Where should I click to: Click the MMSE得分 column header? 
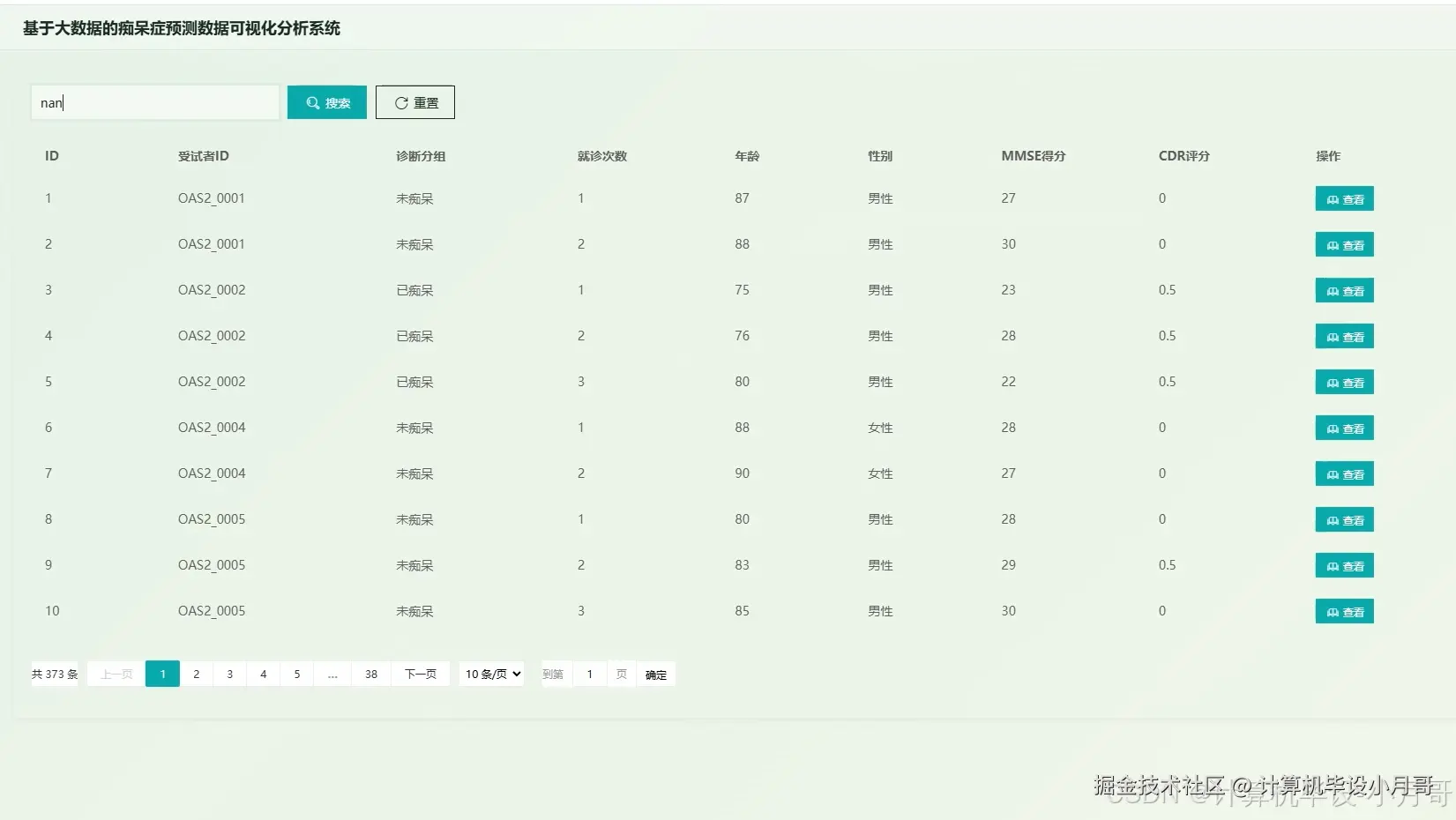click(1034, 156)
